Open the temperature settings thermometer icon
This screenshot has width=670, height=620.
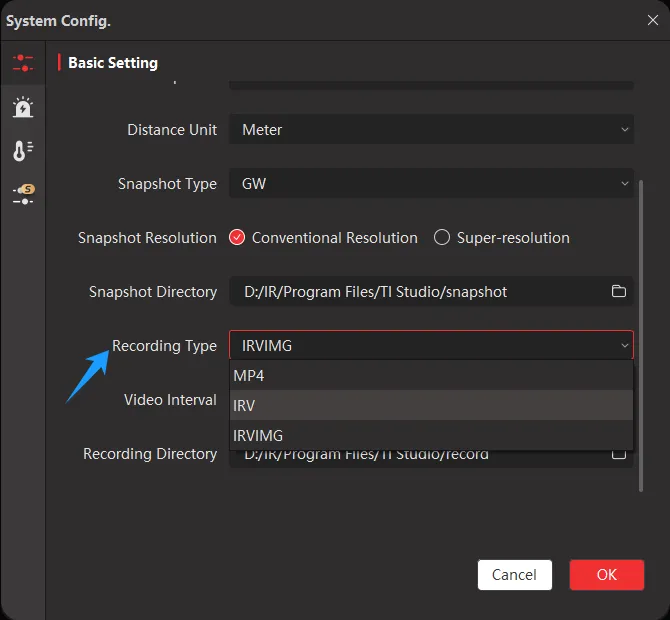22,151
